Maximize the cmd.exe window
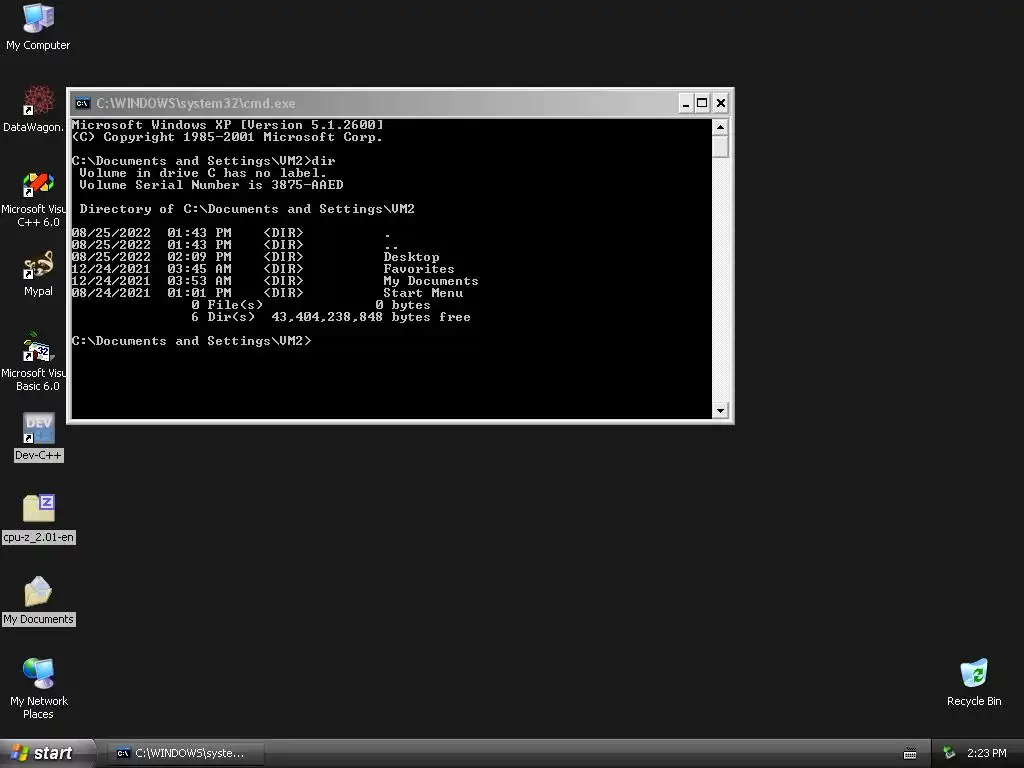The image size is (1024, 768). pos(702,103)
